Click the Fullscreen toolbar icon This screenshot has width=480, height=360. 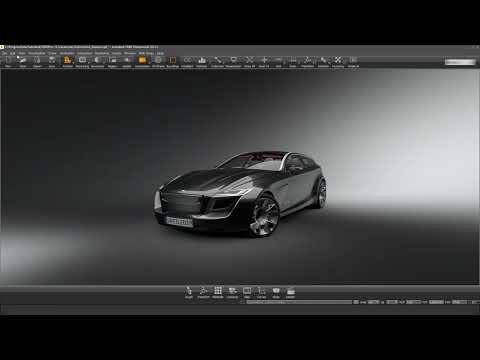pyautogui.click(x=217, y=62)
